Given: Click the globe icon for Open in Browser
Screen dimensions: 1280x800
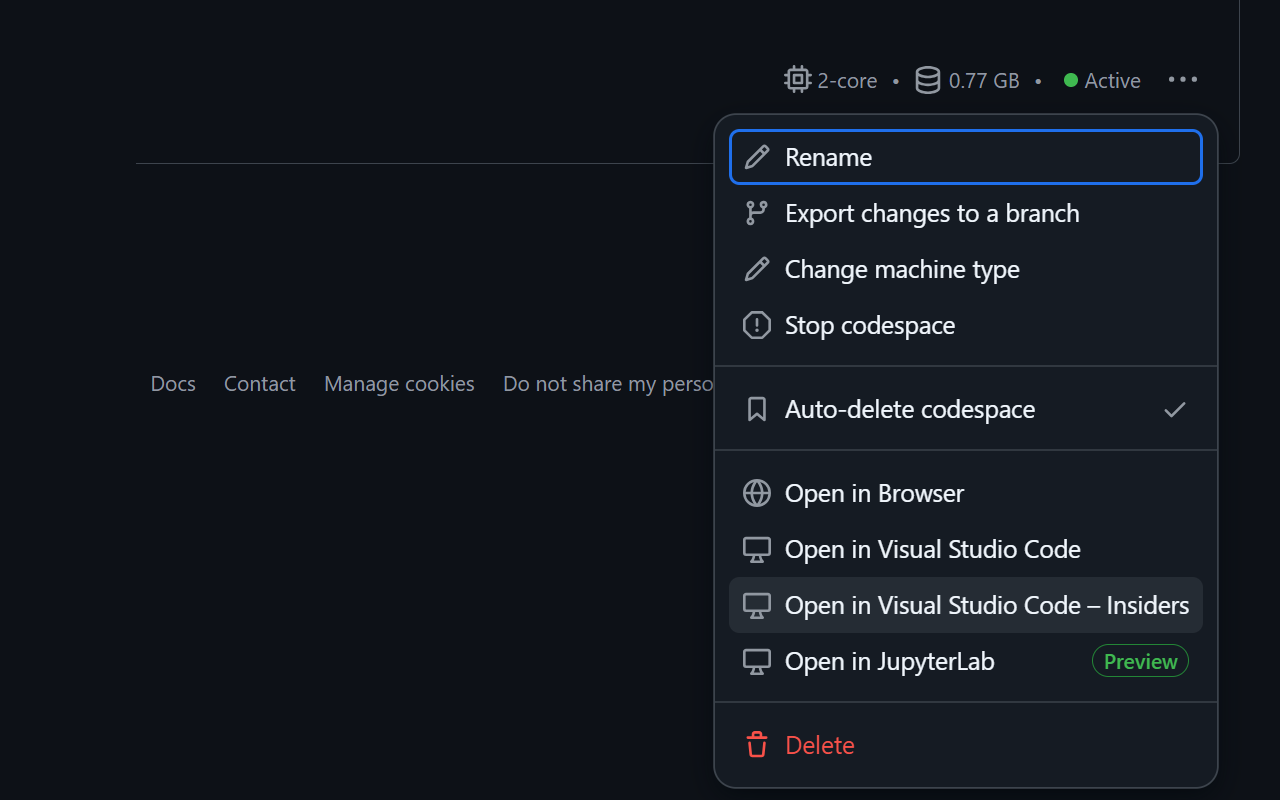Looking at the screenshot, I should (x=757, y=493).
